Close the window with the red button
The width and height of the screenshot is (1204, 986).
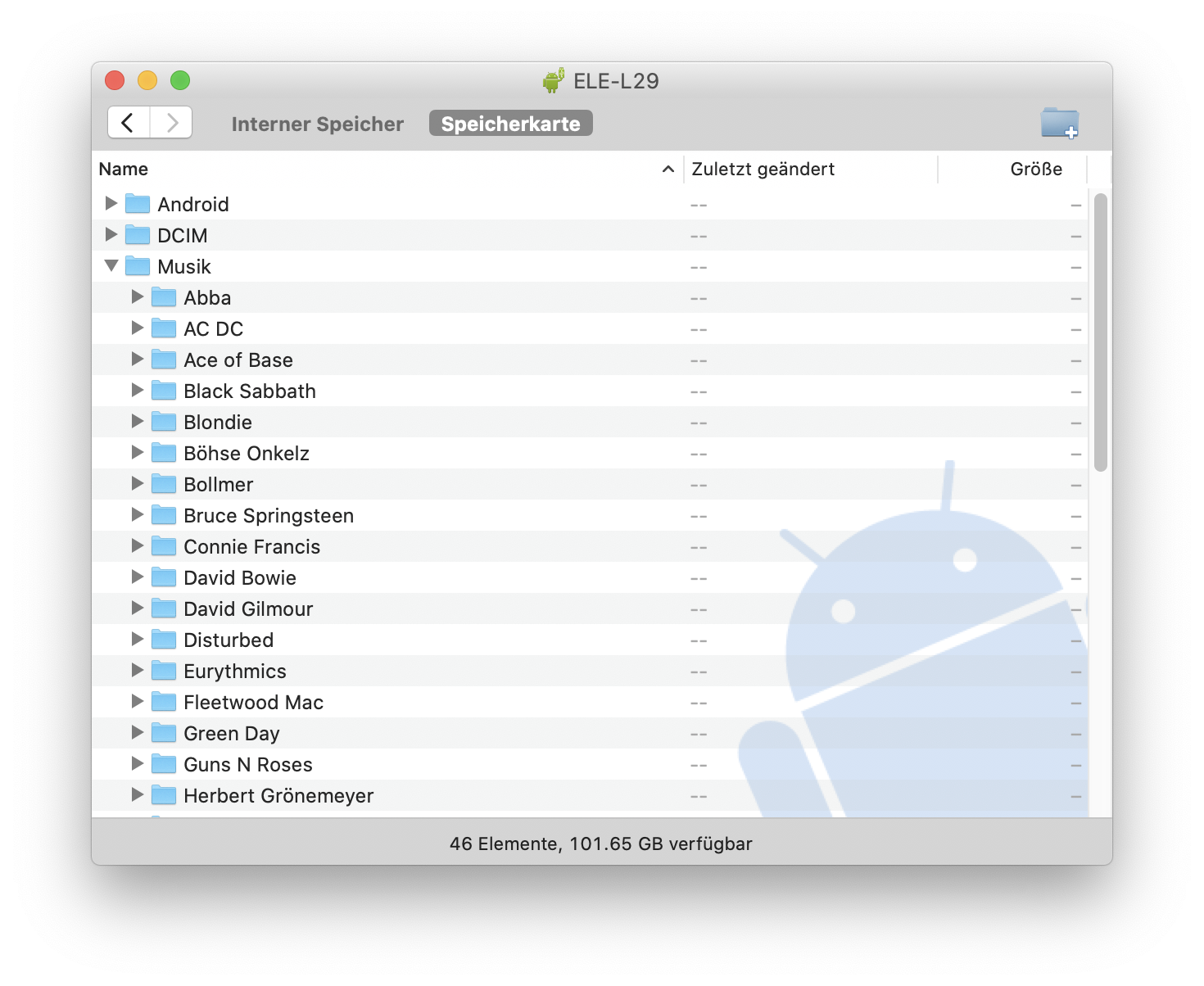[115, 80]
